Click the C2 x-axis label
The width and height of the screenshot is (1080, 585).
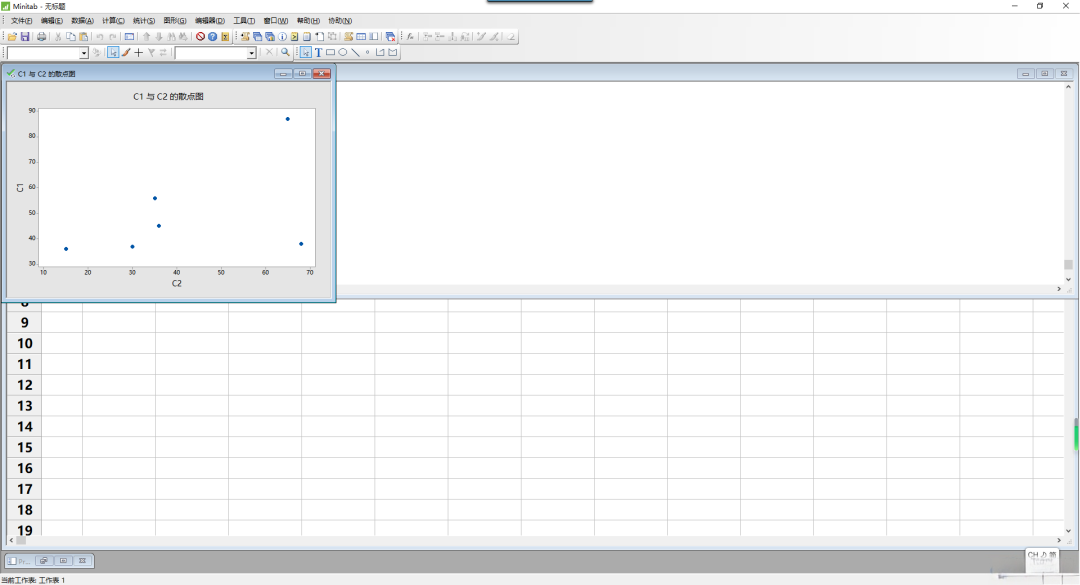pyautogui.click(x=177, y=283)
